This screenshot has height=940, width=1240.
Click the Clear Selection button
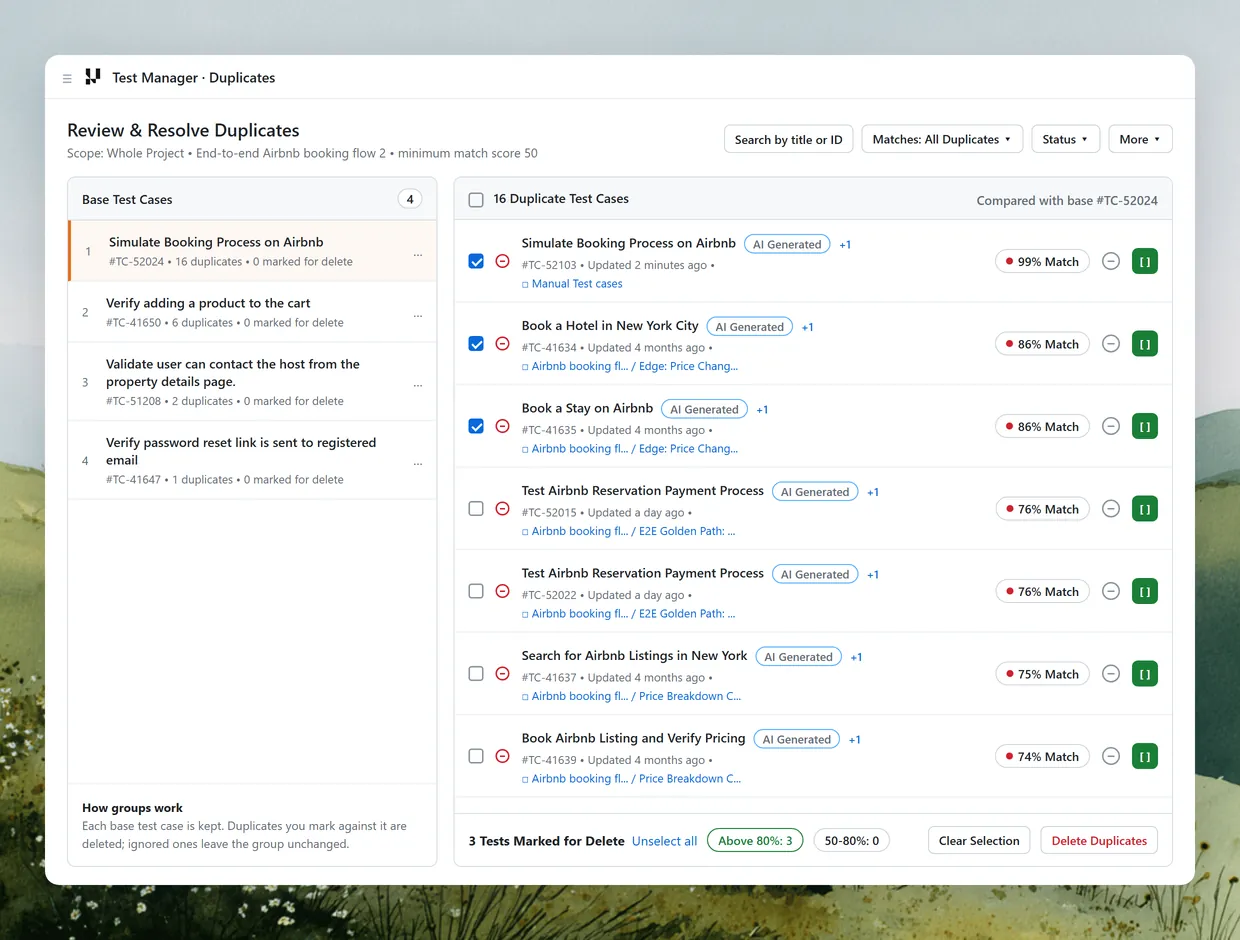point(980,841)
